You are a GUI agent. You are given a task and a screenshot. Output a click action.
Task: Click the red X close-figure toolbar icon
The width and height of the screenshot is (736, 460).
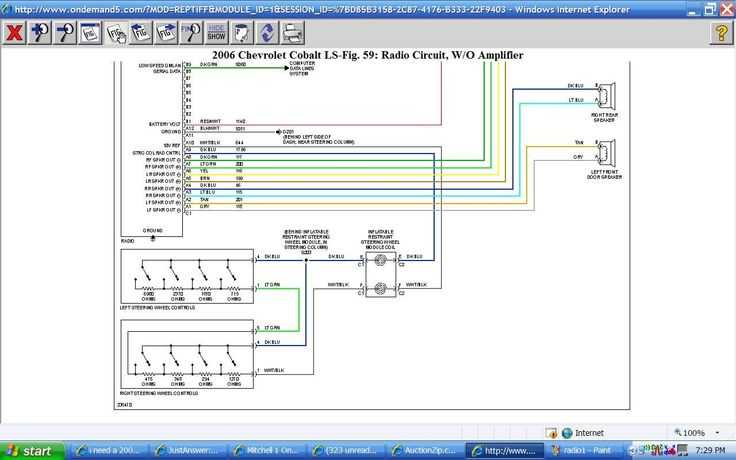click(x=15, y=33)
